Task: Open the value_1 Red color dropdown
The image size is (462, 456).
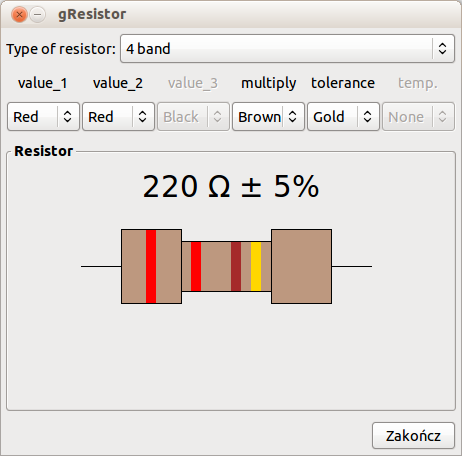Action: 43,117
